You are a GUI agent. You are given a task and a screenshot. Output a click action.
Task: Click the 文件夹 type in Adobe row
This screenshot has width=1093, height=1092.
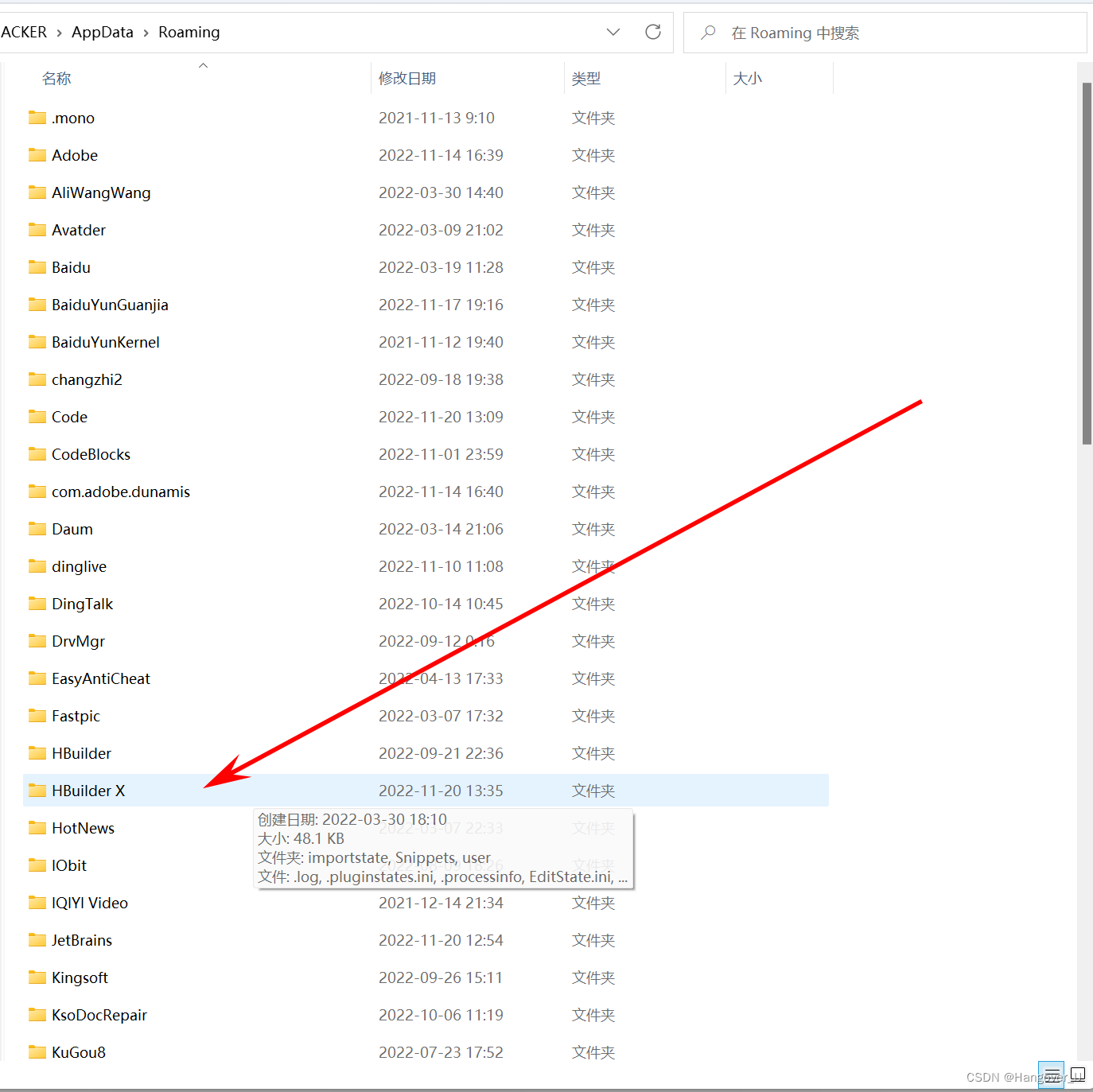pyautogui.click(x=593, y=155)
